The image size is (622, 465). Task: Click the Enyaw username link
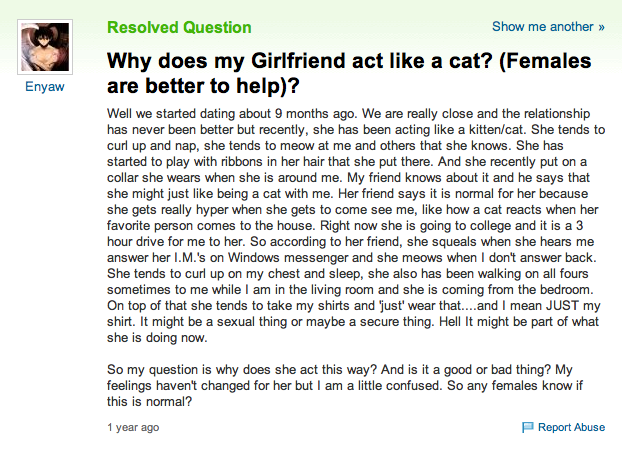coord(45,86)
